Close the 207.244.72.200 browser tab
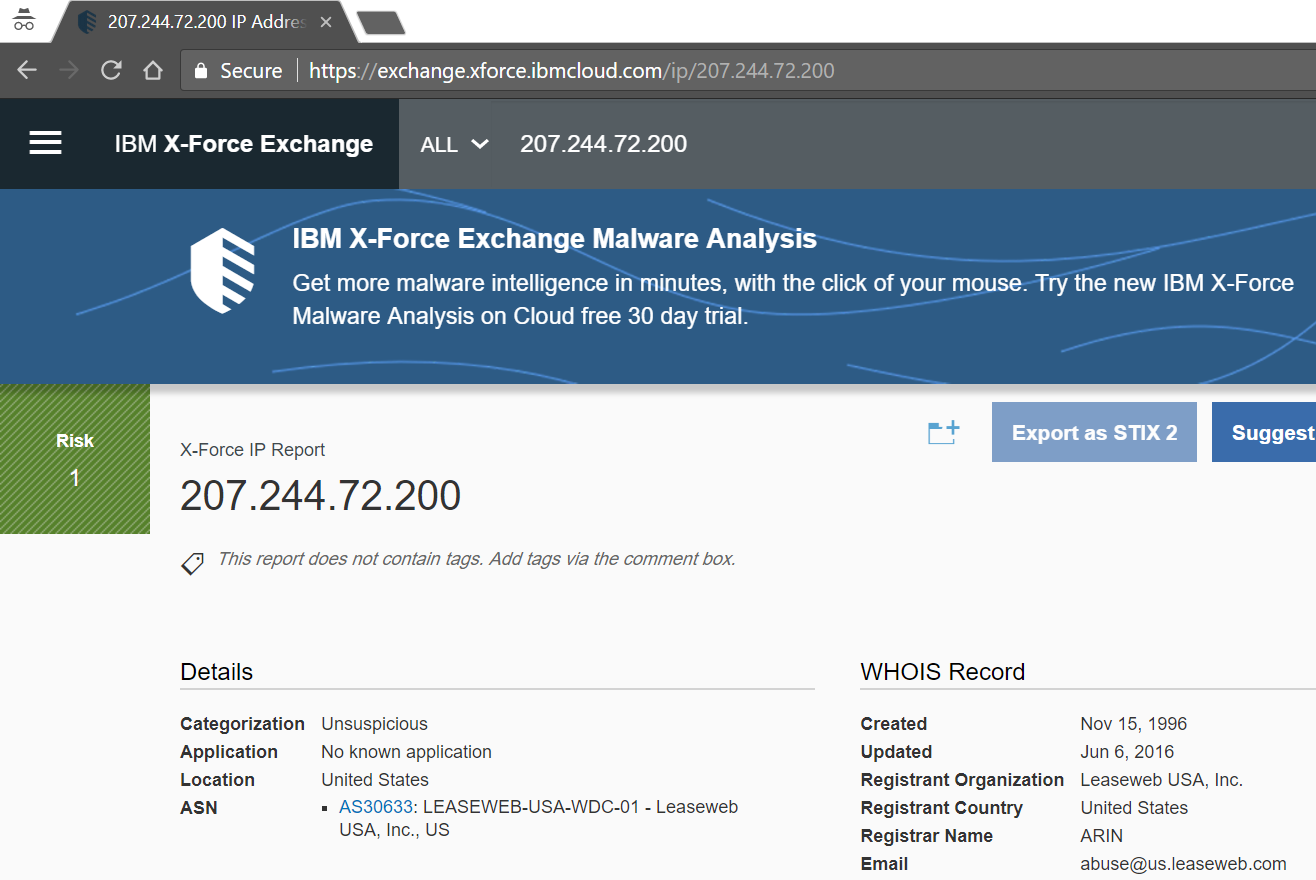 click(326, 22)
